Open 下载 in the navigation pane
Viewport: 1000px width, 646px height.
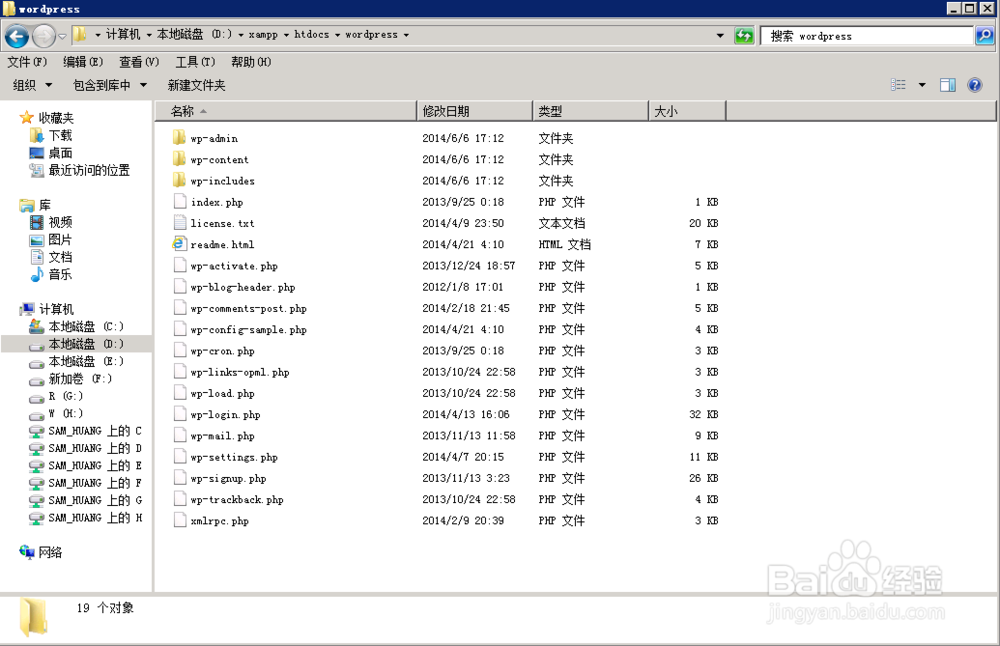point(61,135)
